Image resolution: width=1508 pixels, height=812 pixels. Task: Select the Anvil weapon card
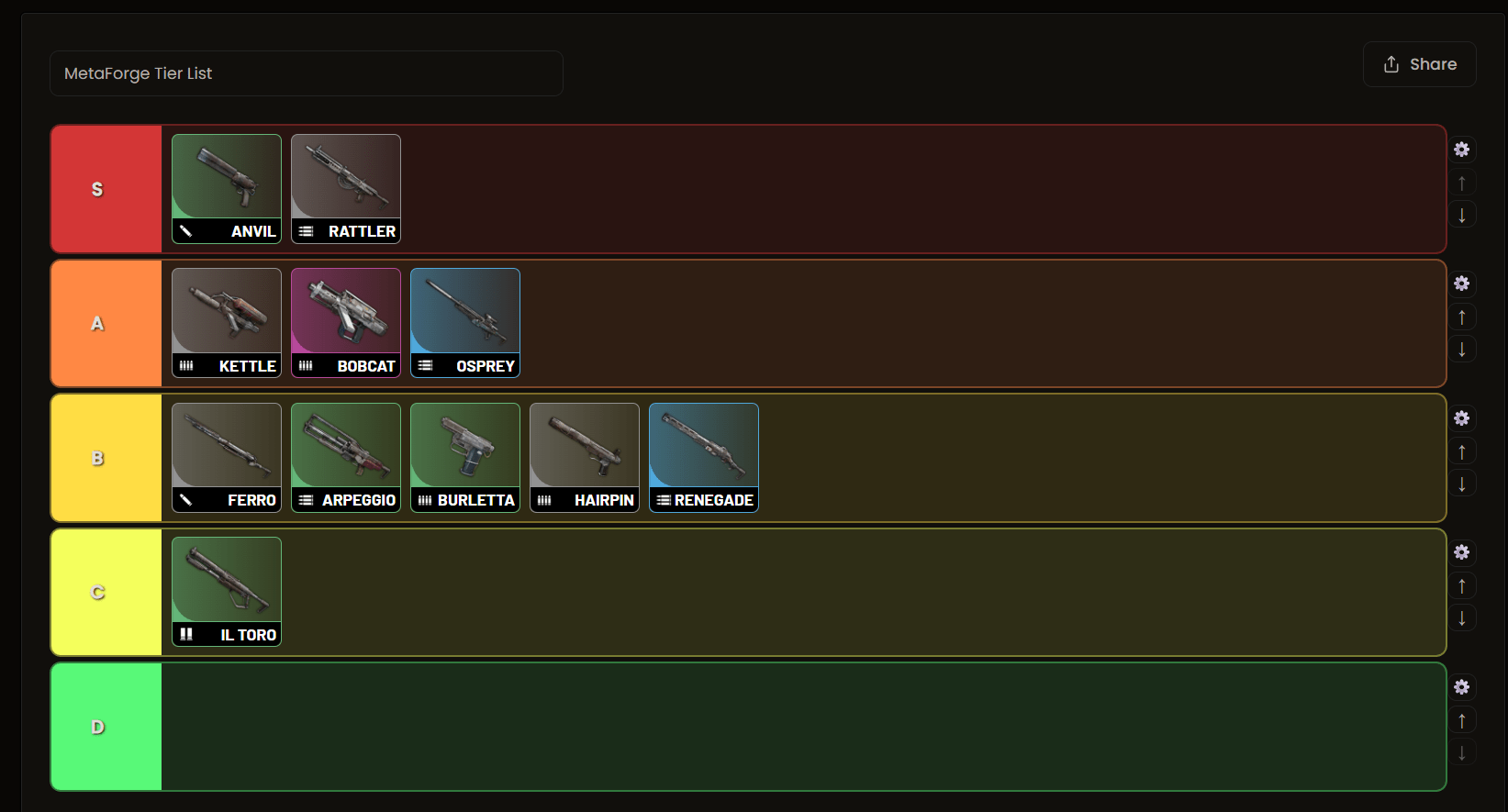point(227,189)
